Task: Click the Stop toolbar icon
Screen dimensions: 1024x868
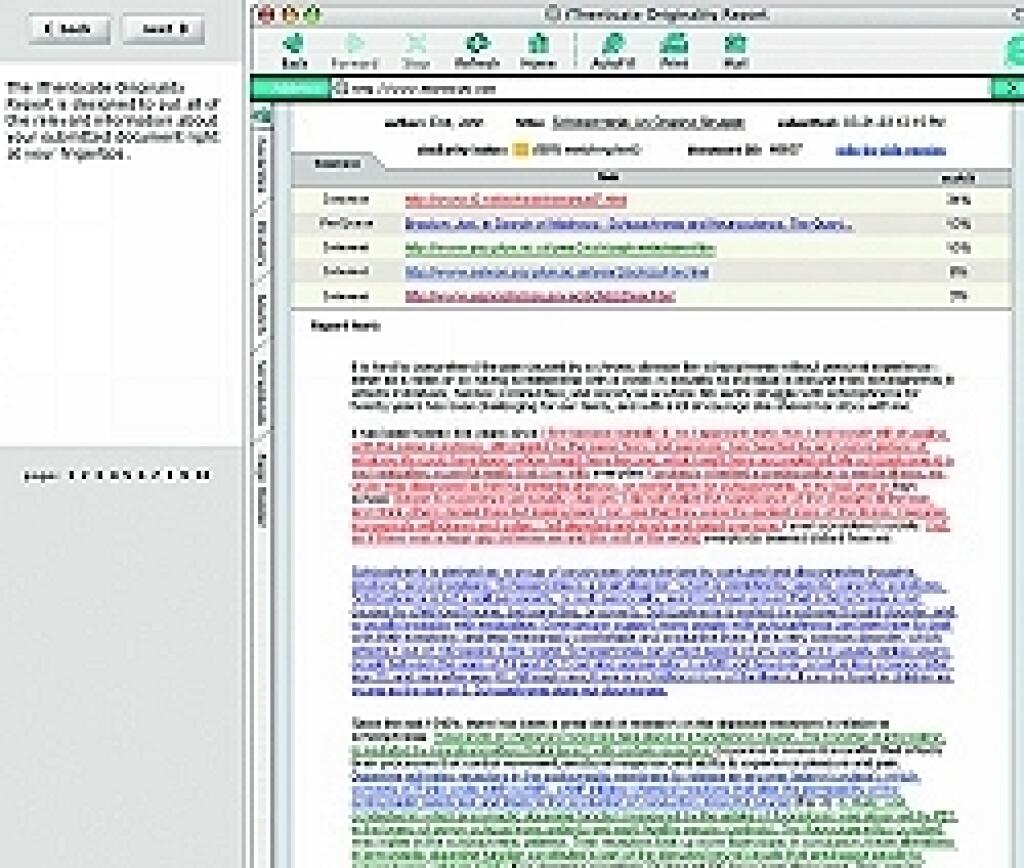Action: pyautogui.click(x=416, y=51)
